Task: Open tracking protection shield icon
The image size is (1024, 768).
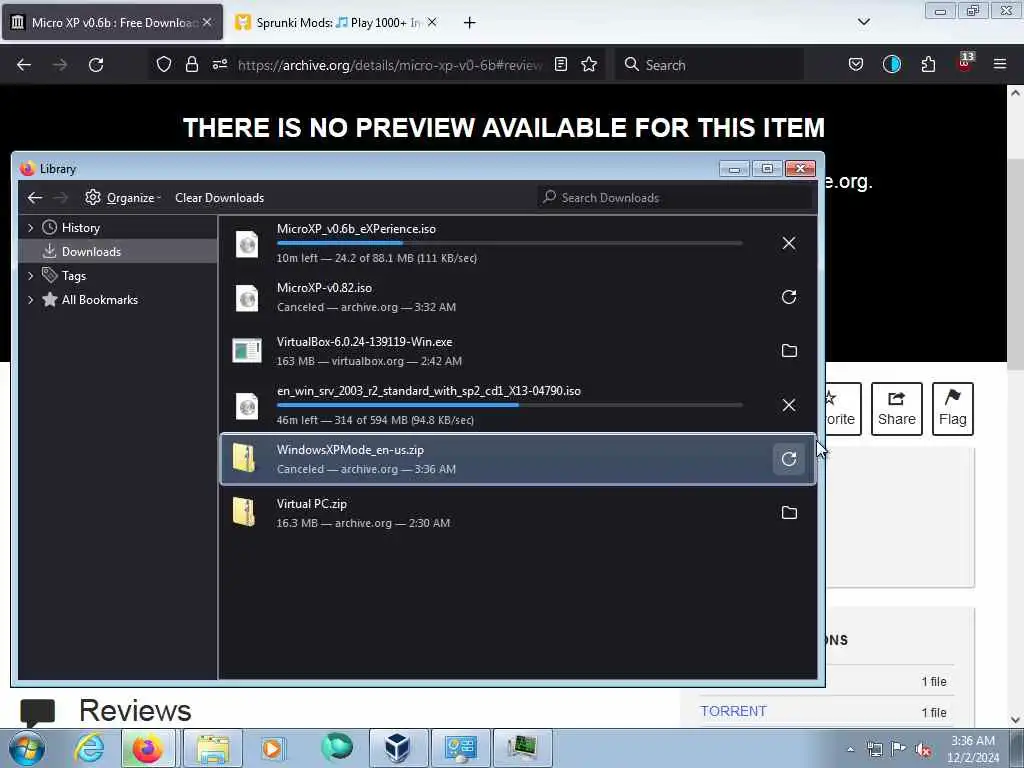Action: [163, 64]
